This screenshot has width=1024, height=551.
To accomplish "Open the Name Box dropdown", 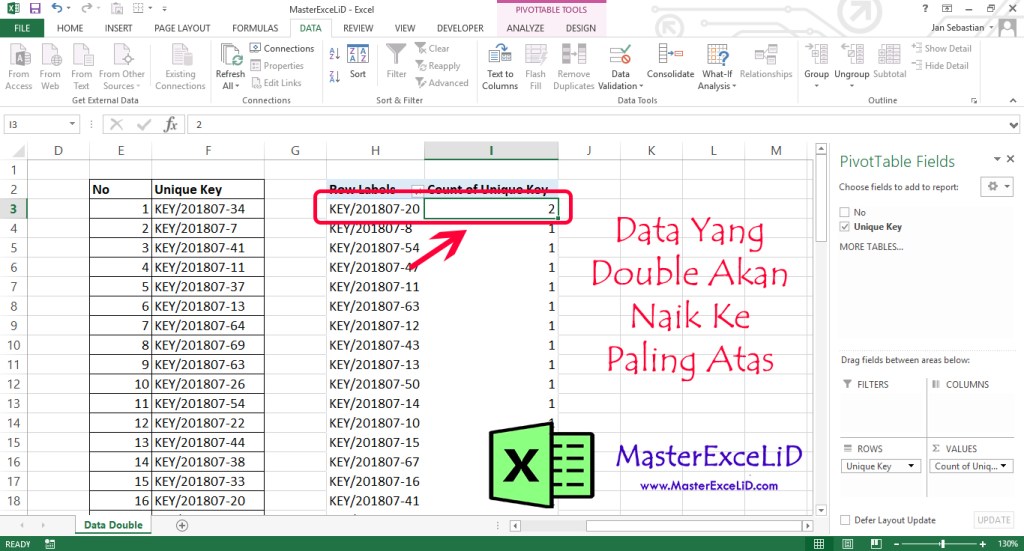I will [72, 124].
